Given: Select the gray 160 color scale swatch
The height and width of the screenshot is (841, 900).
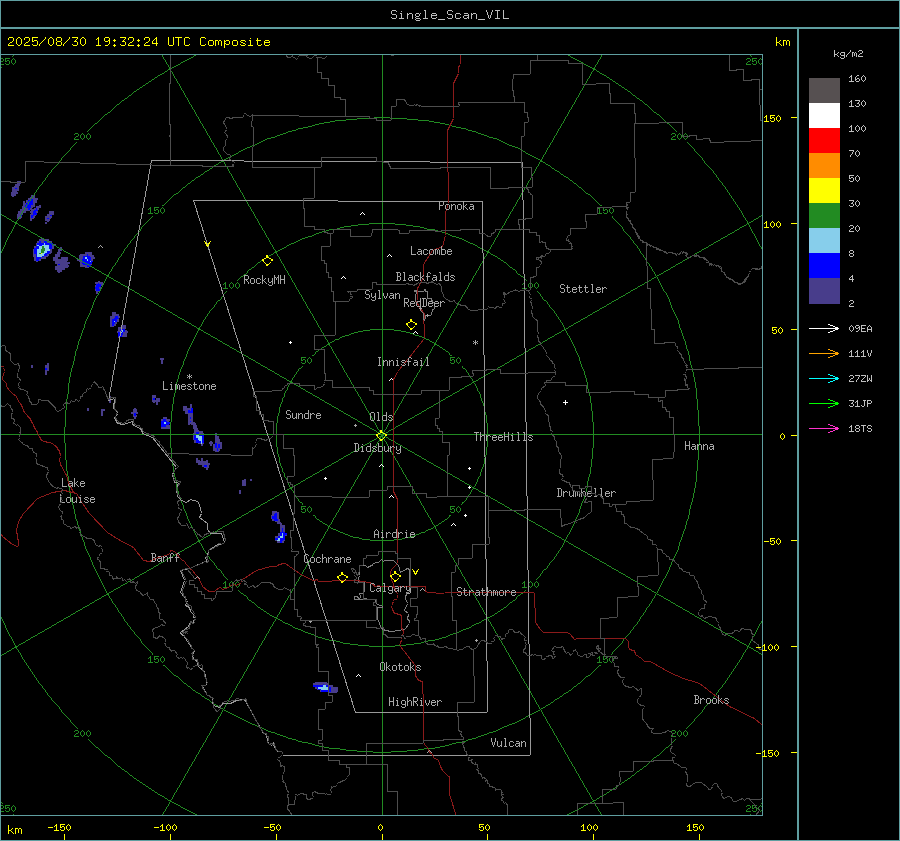Looking at the screenshot, I should (x=824, y=91).
